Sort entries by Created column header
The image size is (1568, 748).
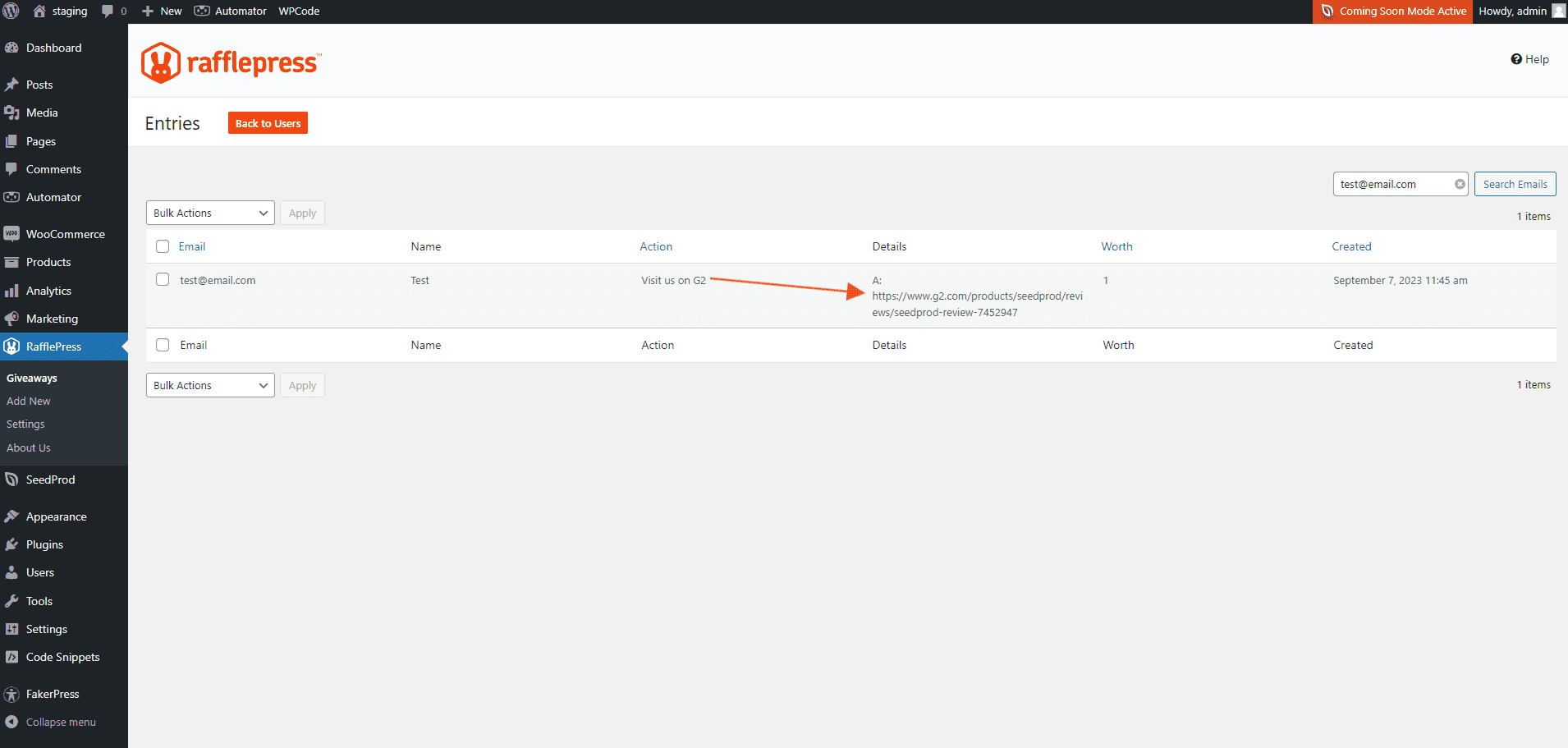pyautogui.click(x=1351, y=246)
